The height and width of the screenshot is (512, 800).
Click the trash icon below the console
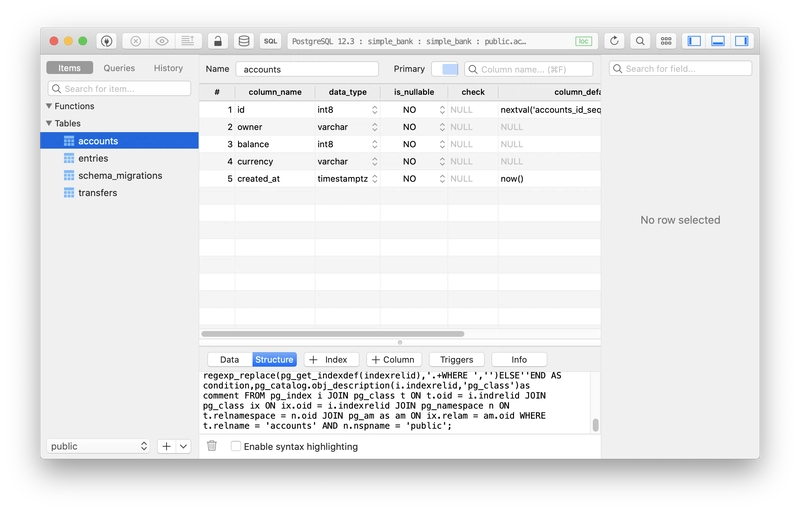click(x=212, y=446)
